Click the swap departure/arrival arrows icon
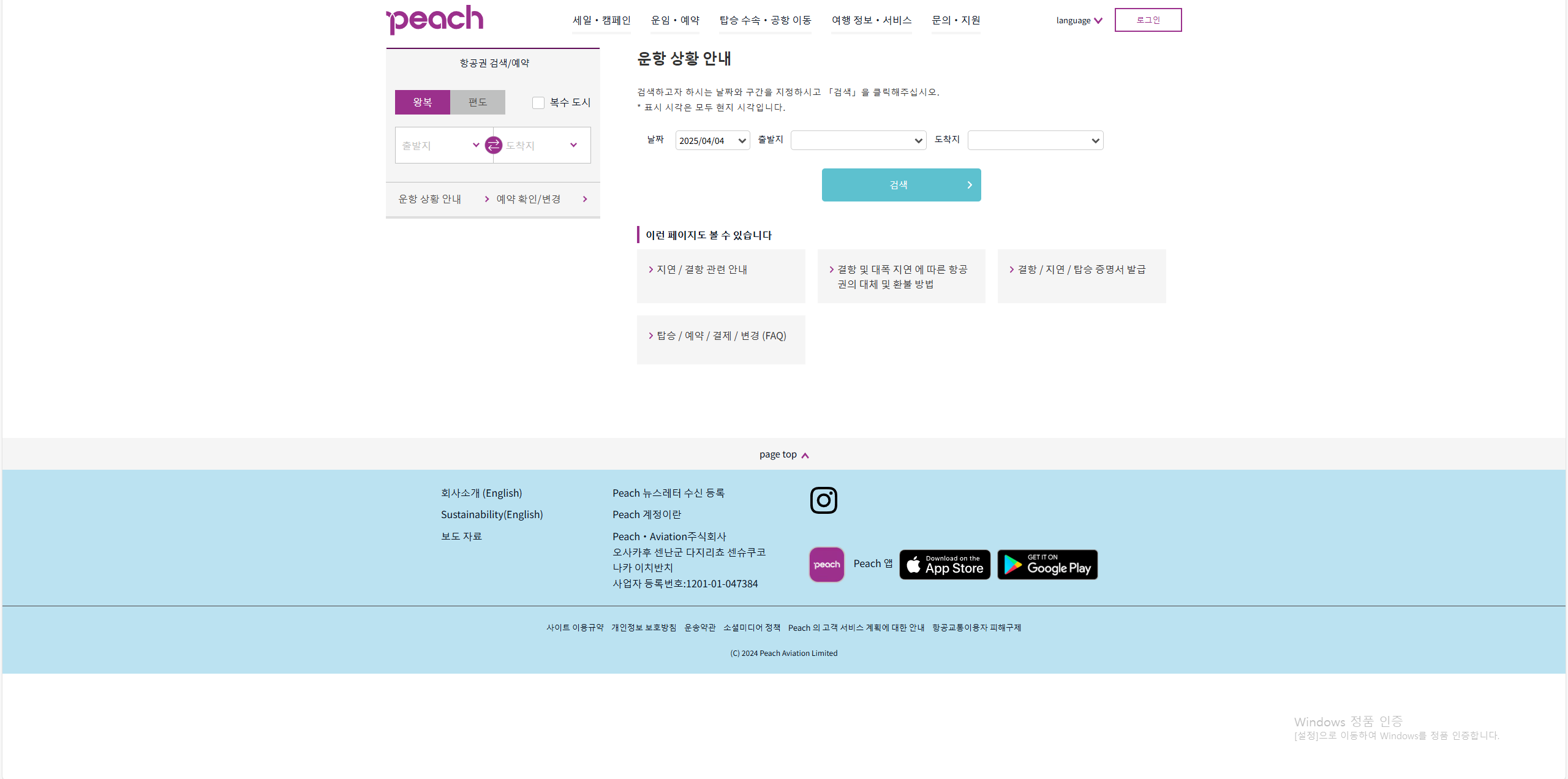 tap(493, 145)
